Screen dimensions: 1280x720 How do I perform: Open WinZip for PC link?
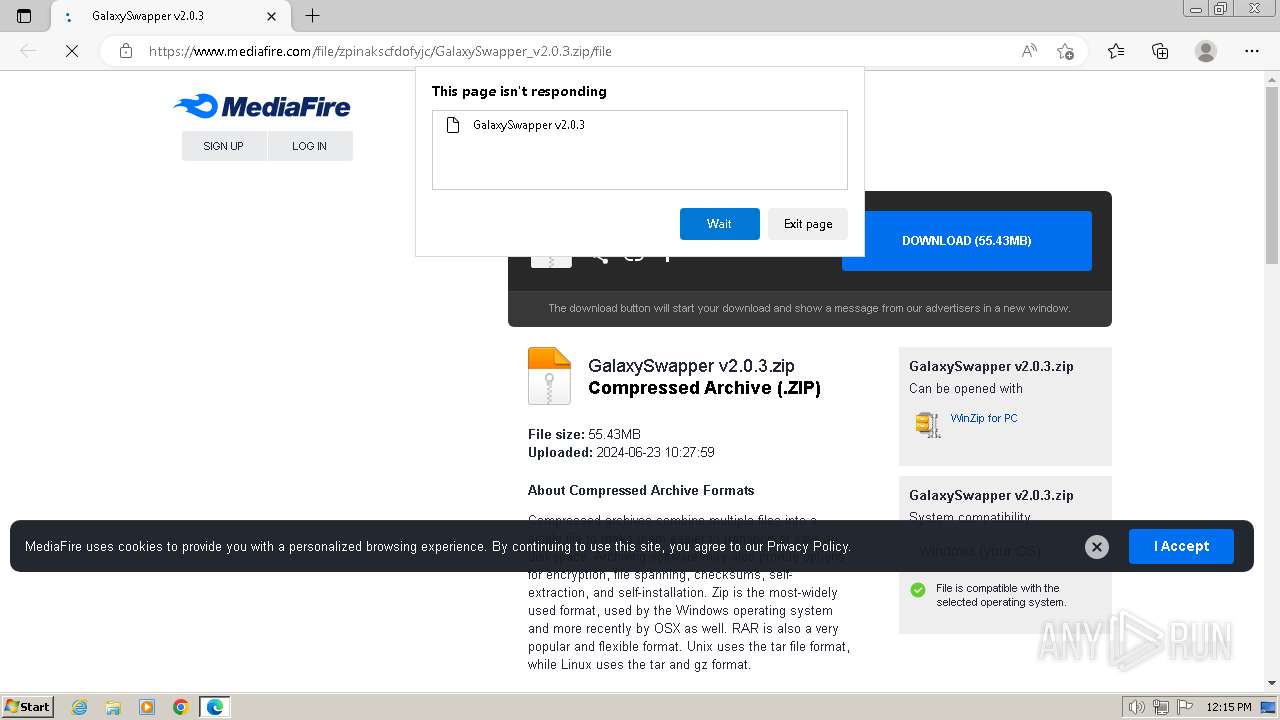pos(984,418)
